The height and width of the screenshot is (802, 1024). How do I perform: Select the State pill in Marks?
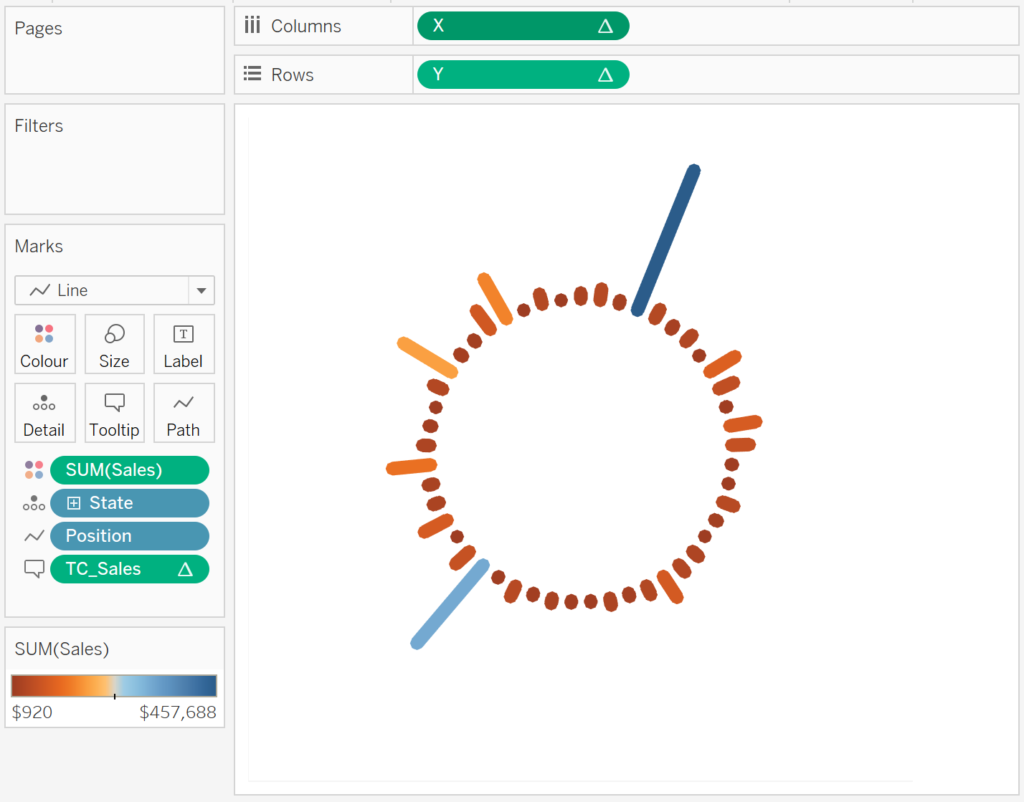point(130,503)
